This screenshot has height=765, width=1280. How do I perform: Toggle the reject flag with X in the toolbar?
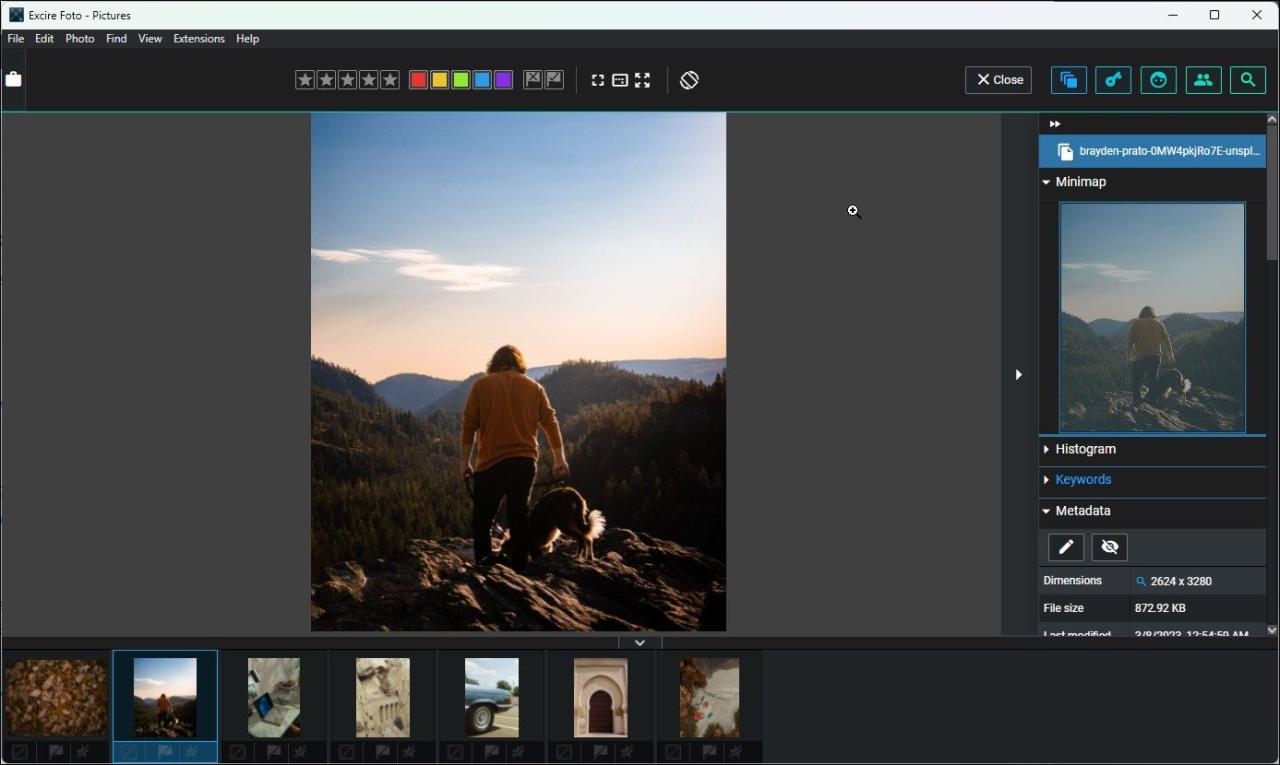(533, 80)
